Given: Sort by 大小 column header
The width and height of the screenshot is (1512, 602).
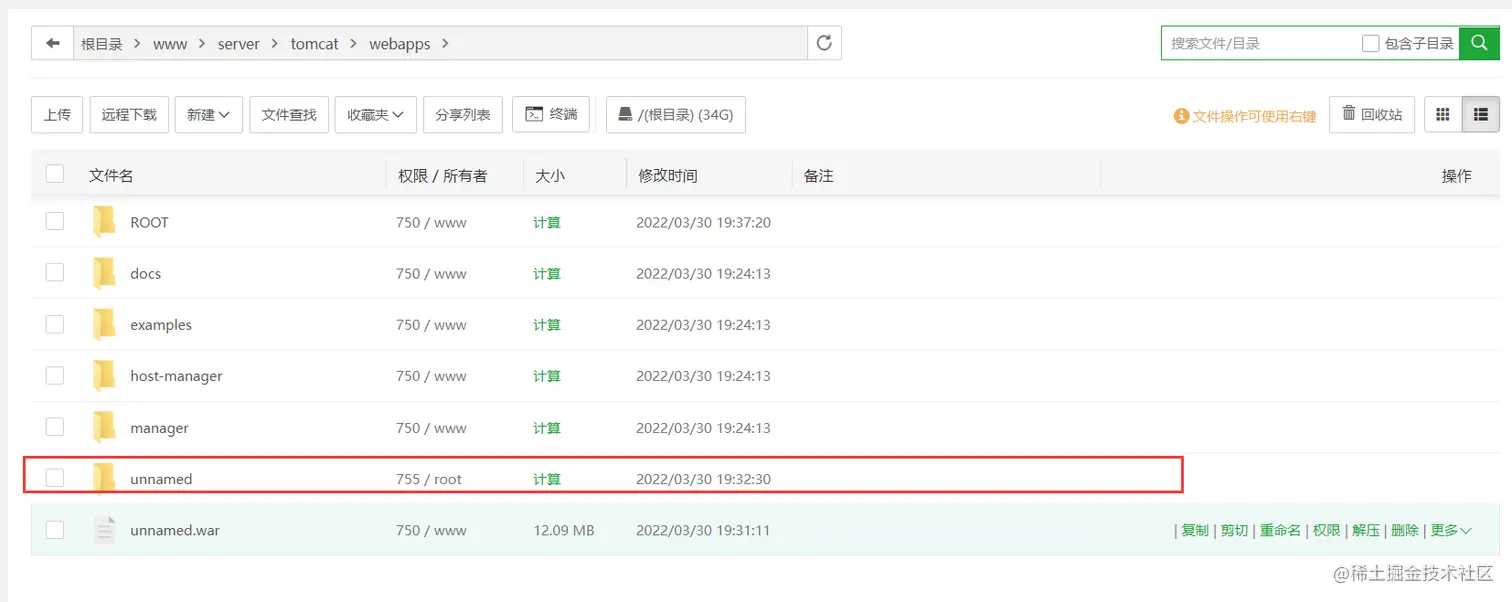Looking at the screenshot, I should point(550,175).
